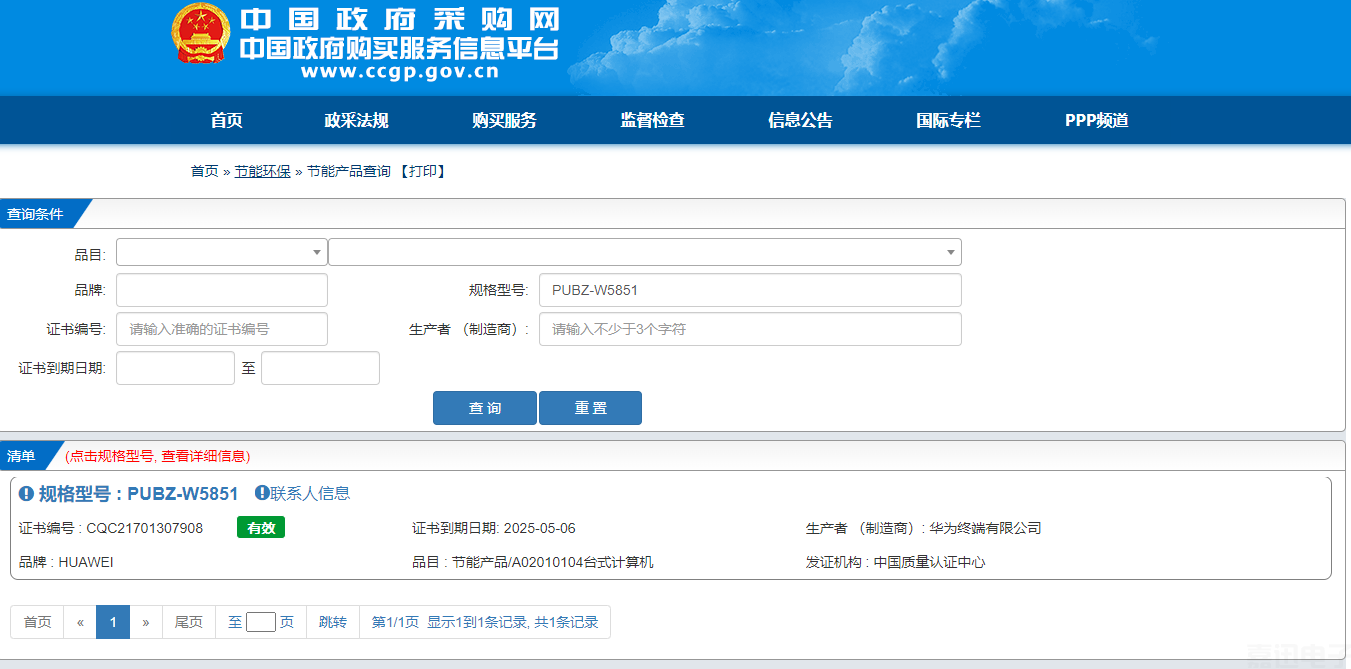Click www.ccgp.gov.cn site address text

(399, 71)
